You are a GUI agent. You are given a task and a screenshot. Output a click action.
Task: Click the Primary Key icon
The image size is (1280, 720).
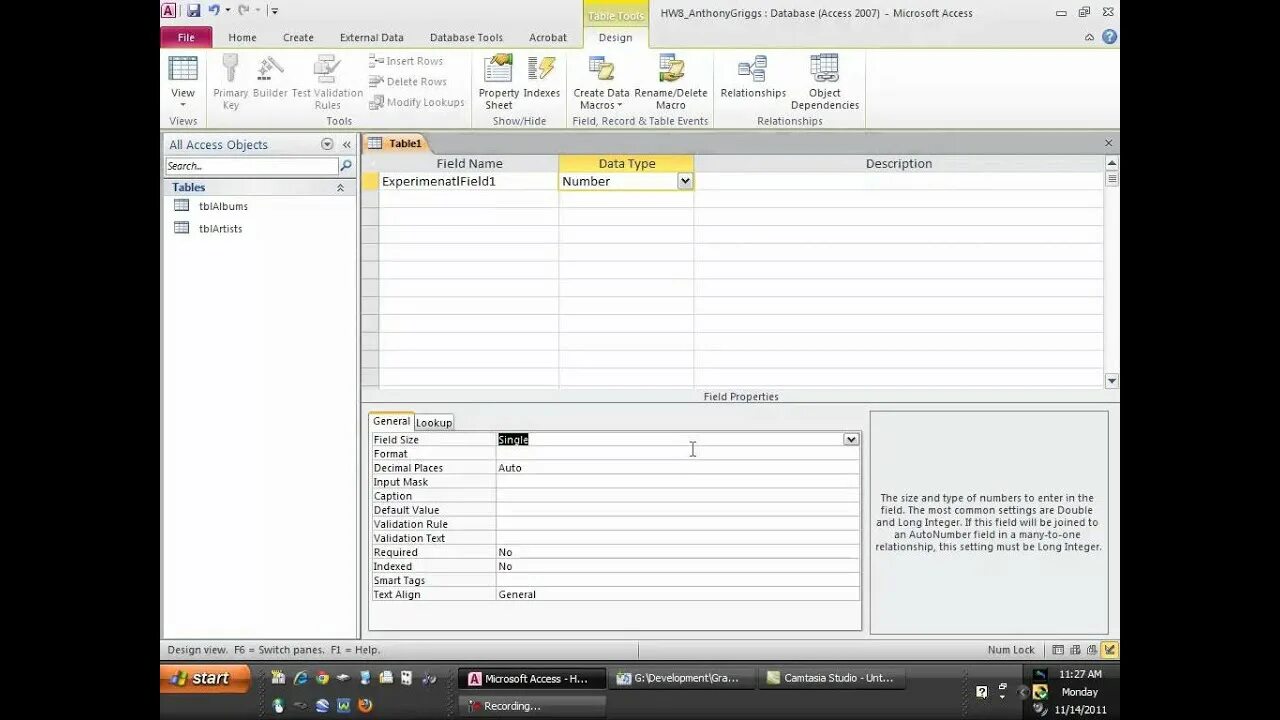[x=230, y=69]
